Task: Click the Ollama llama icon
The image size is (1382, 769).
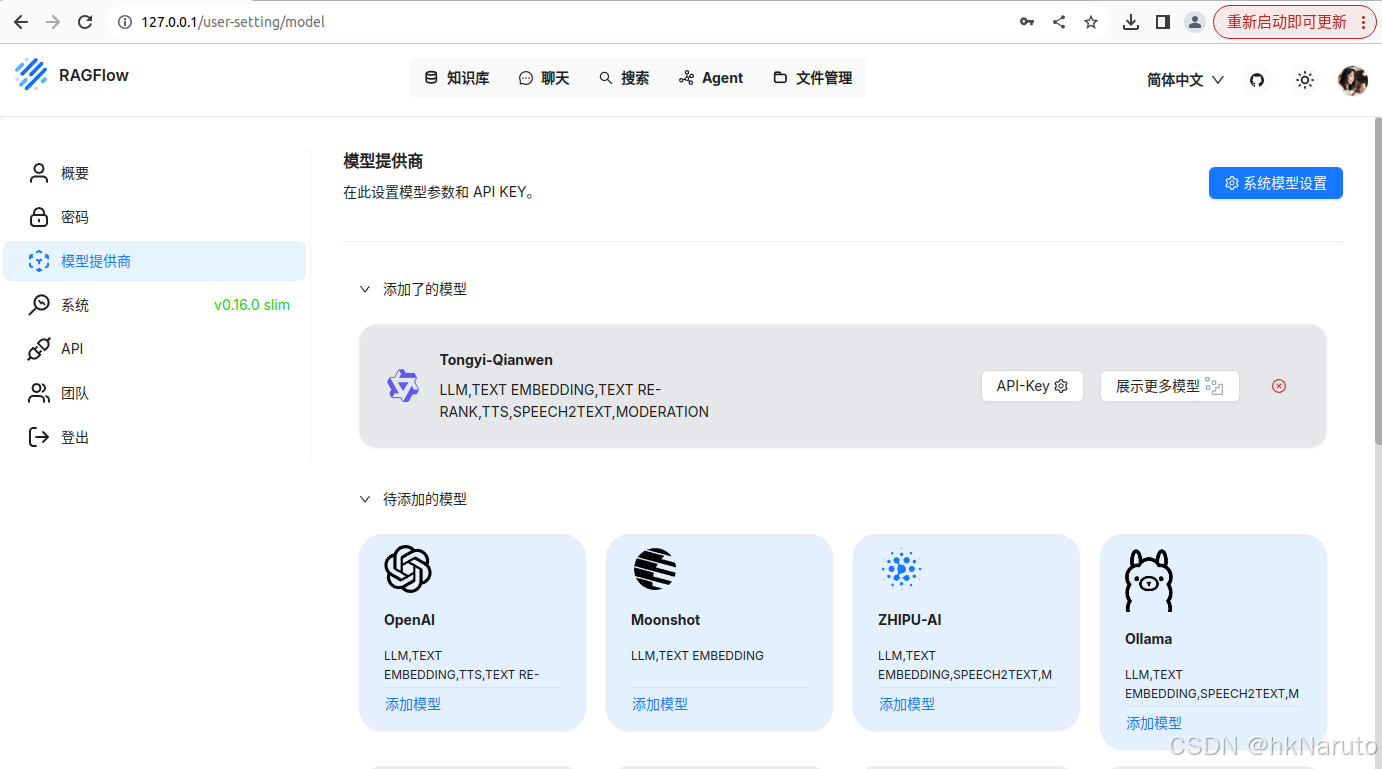Action: pos(1148,580)
